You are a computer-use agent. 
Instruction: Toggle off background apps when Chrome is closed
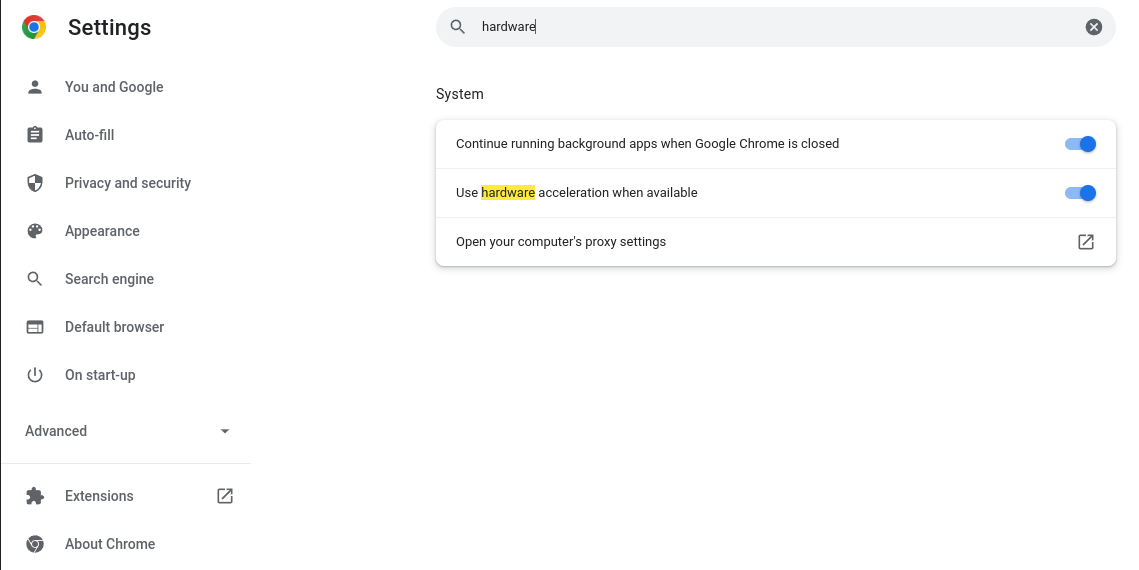1080,144
